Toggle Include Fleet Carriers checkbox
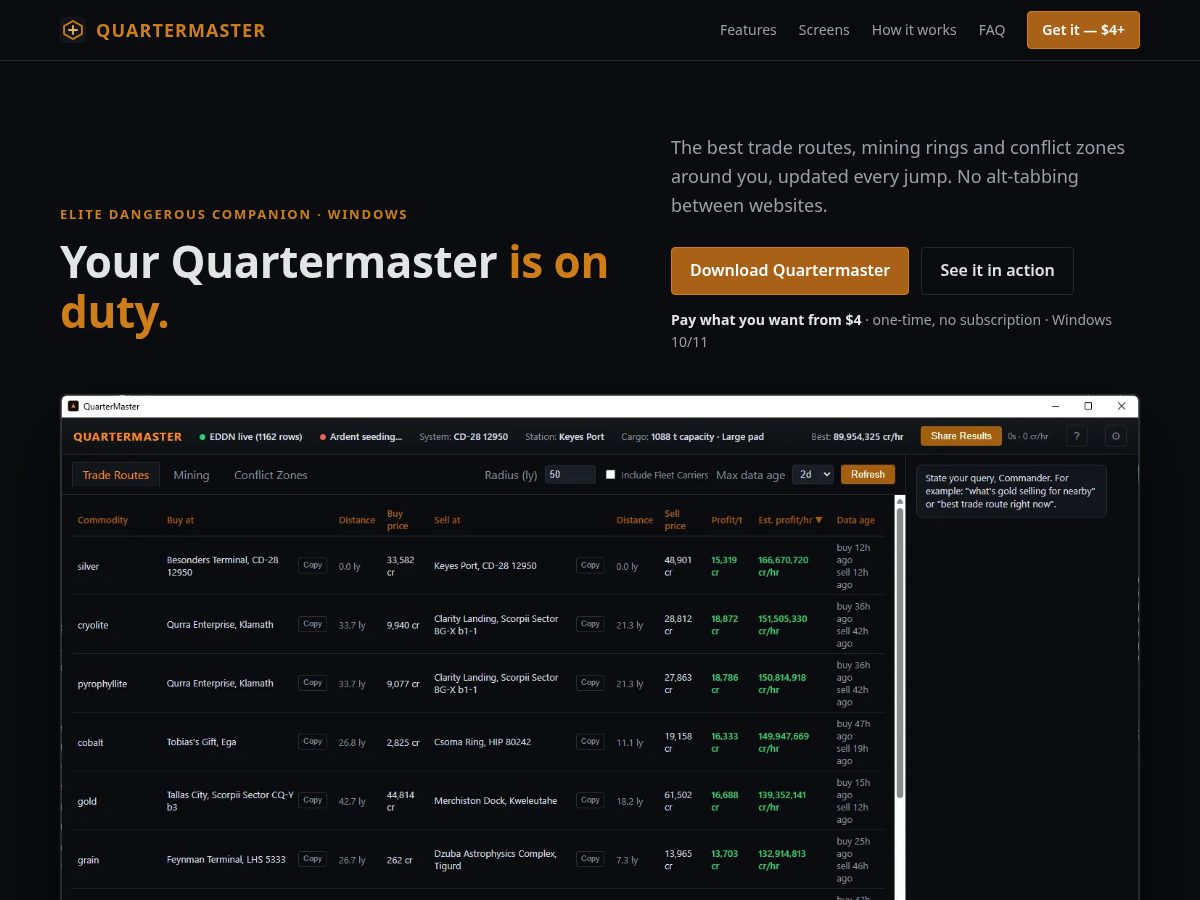The height and width of the screenshot is (900, 1200). pyautogui.click(x=611, y=475)
